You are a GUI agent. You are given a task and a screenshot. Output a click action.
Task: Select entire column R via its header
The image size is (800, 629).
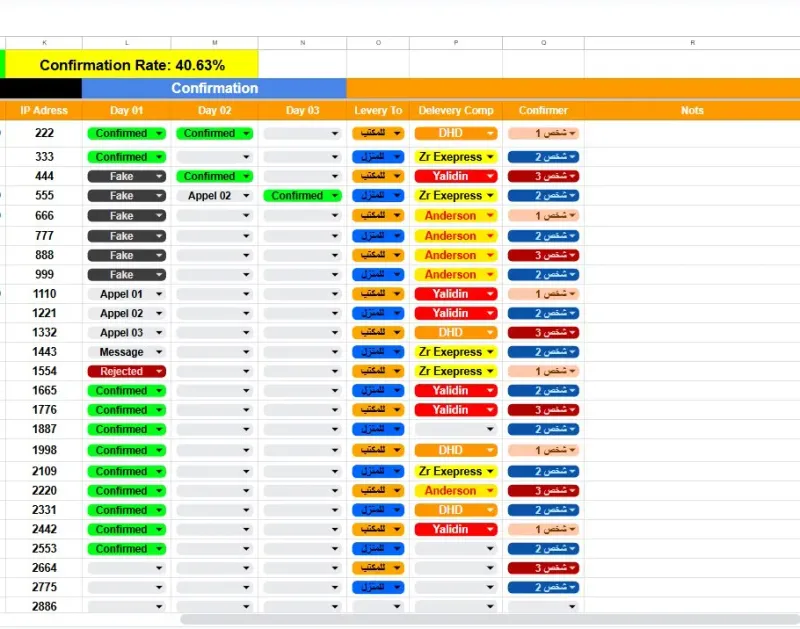(x=692, y=43)
